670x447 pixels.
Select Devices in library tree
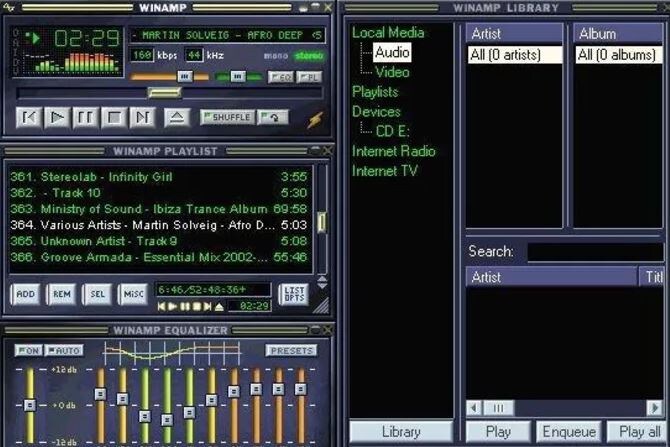pyautogui.click(x=376, y=112)
